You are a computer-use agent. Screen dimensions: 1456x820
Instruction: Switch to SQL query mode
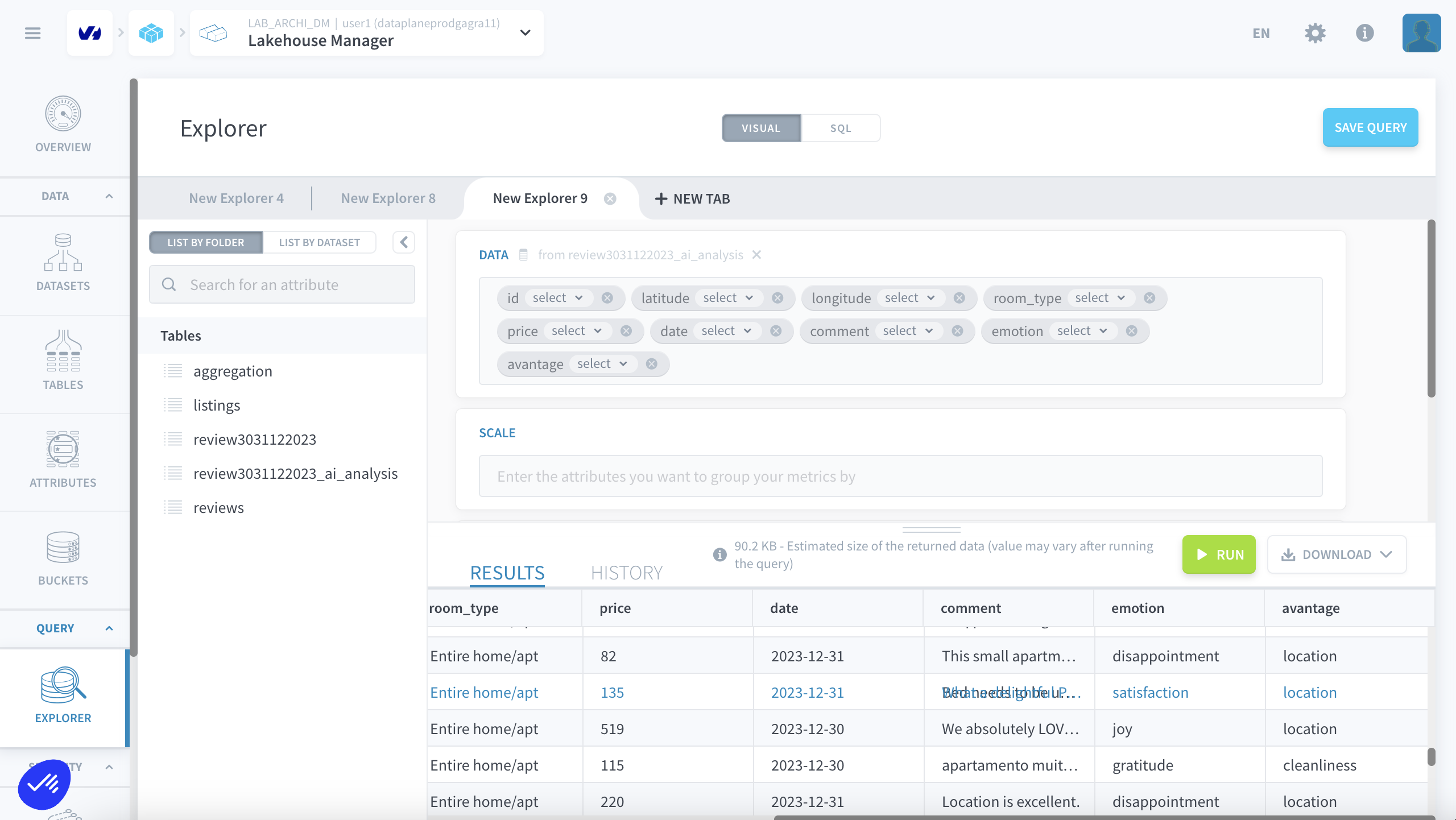pyautogui.click(x=840, y=128)
